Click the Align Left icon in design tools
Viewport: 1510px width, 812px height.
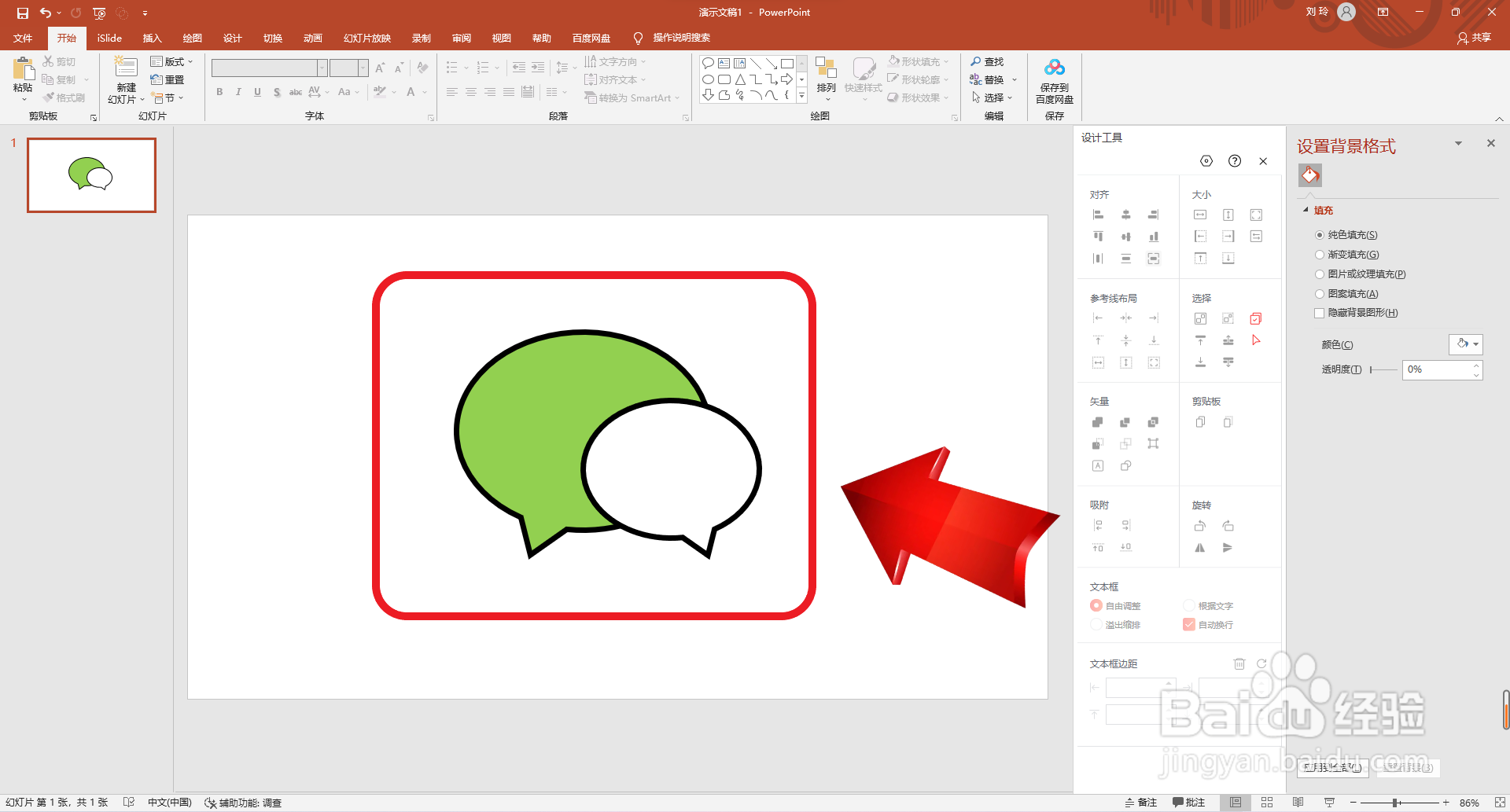[1099, 215]
